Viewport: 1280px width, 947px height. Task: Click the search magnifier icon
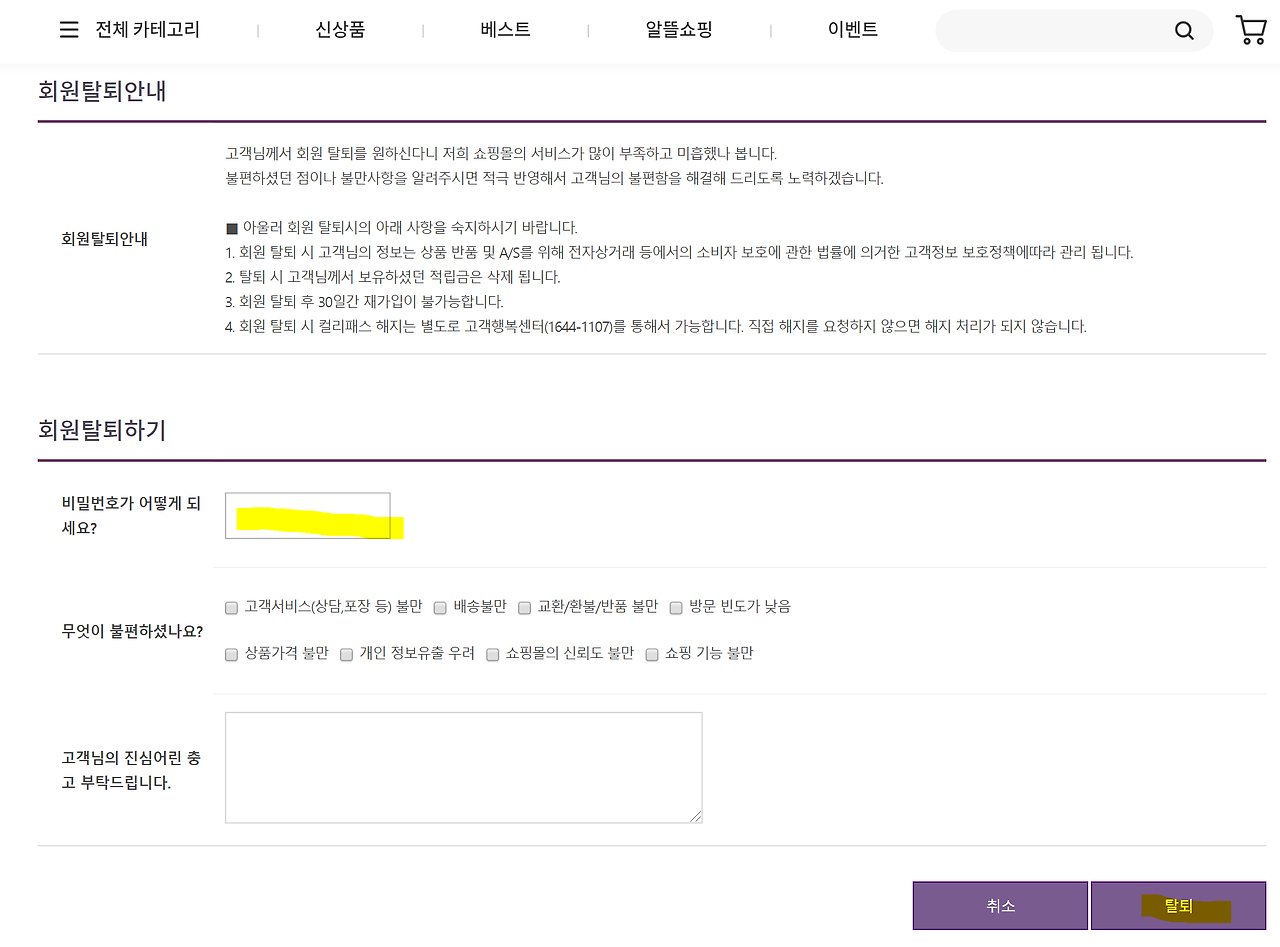(x=1184, y=30)
